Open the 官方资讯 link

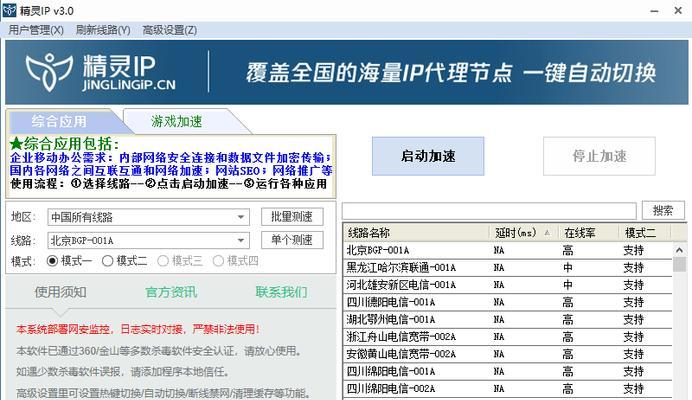tap(171, 292)
